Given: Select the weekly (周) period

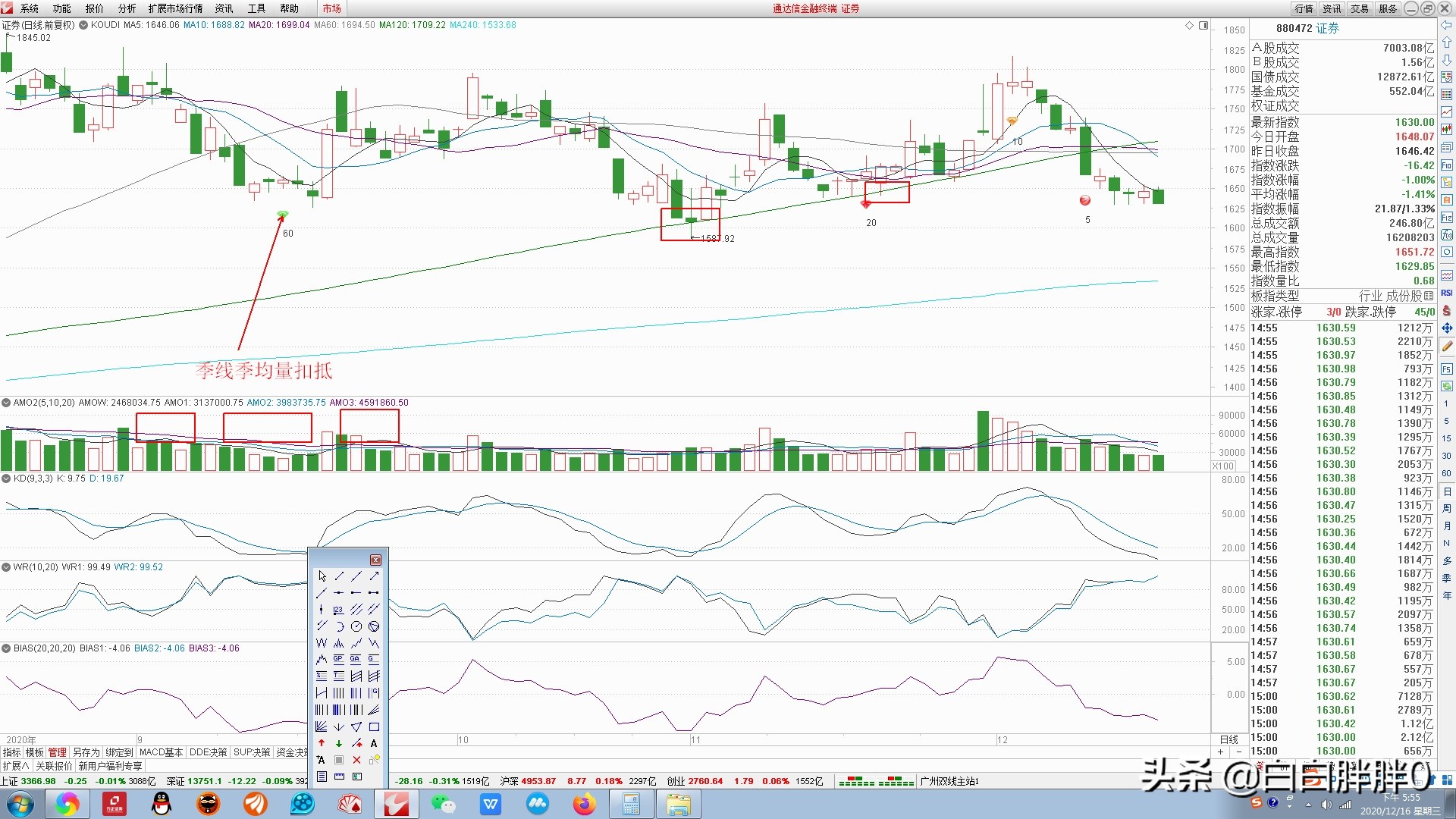Looking at the screenshot, I should [1446, 509].
